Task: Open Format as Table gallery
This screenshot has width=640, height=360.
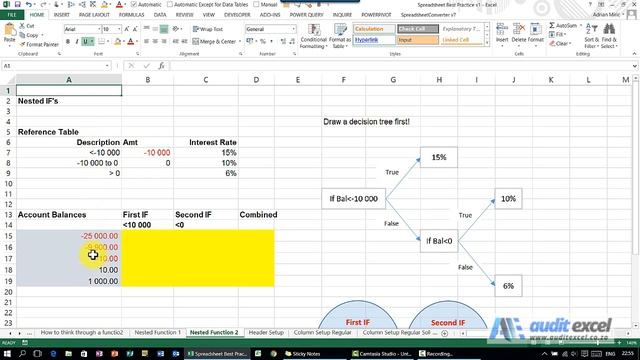Action: click(x=340, y=36)
